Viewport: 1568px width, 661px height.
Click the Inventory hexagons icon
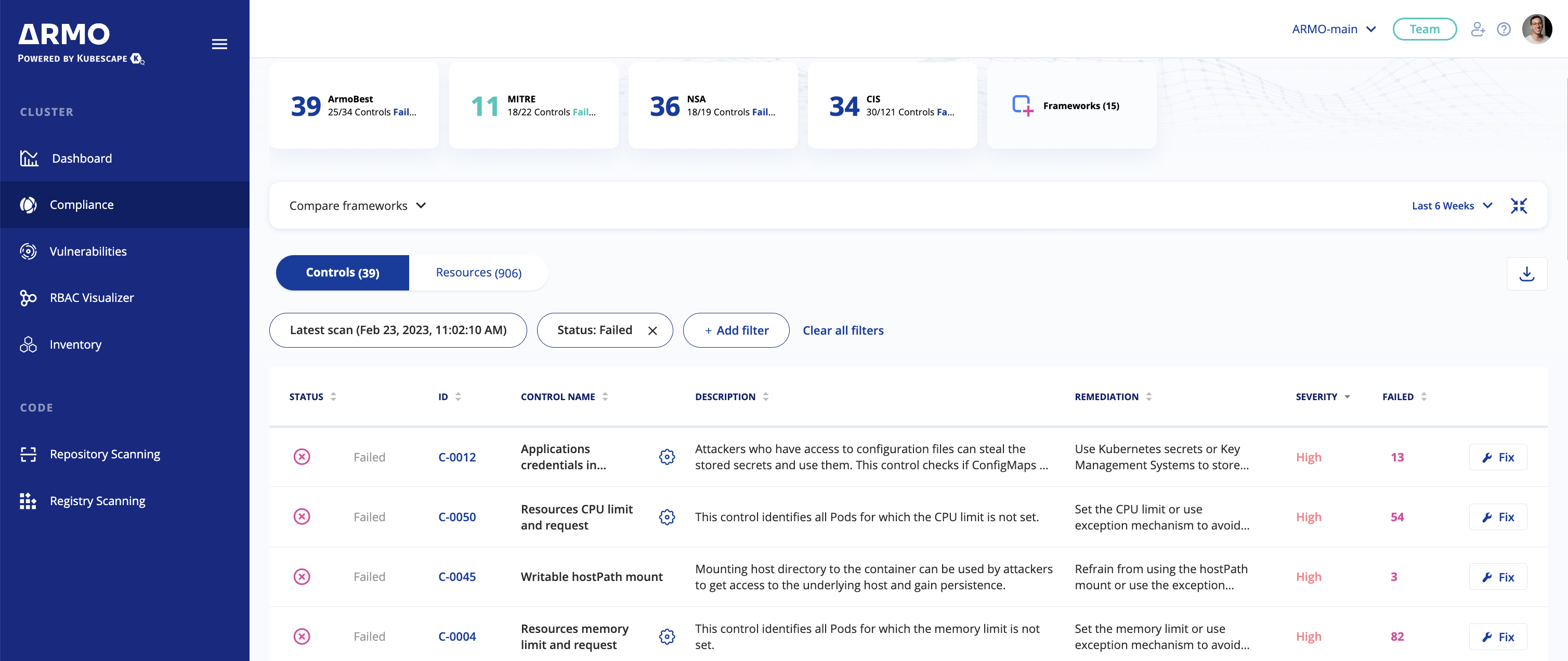click(x=28, y=345)
